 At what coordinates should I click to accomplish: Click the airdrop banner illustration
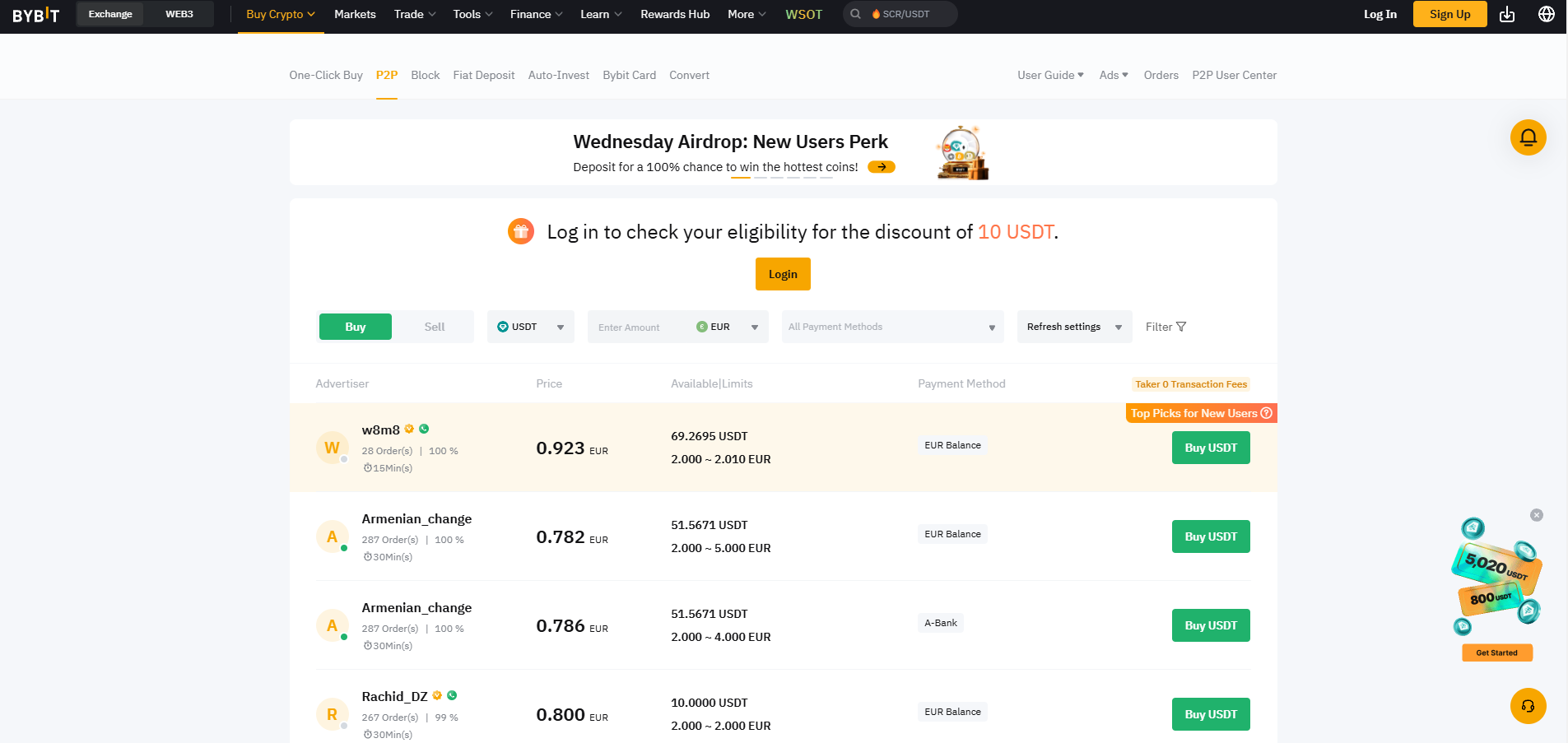[x=962, y=152]
